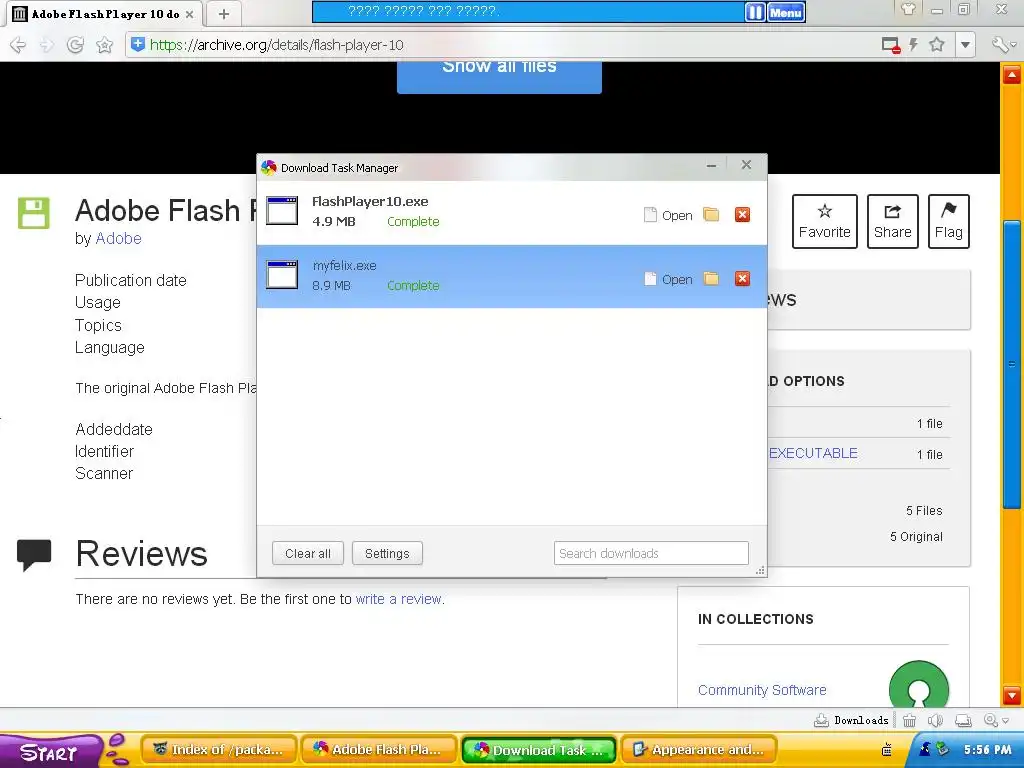Screen dimensions: 1024x768
Task: Open the wrench tools dropdown menu
Action: pos(1004,44)
